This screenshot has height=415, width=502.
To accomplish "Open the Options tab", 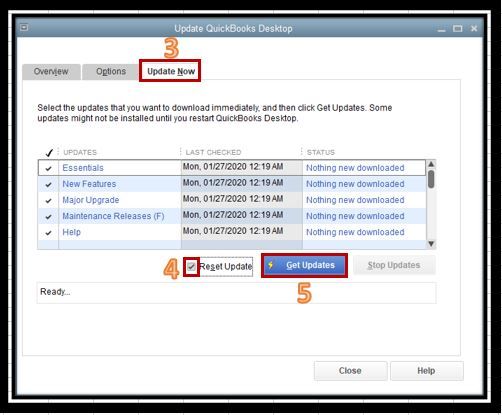I will click(x=111, y=72).
